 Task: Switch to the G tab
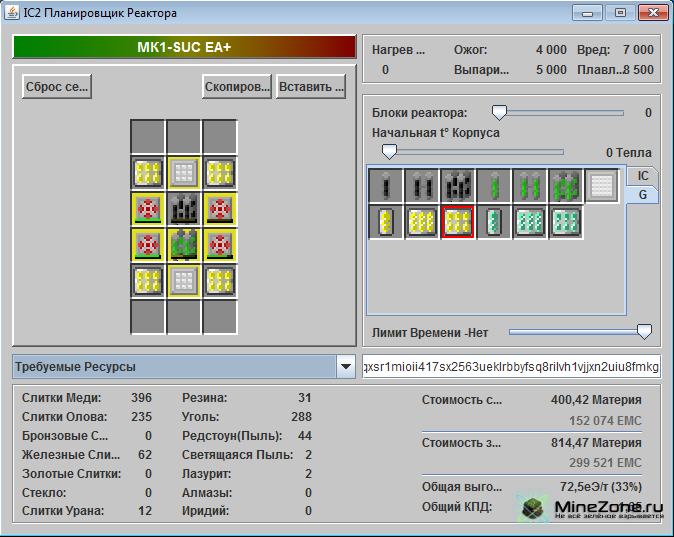643,195
